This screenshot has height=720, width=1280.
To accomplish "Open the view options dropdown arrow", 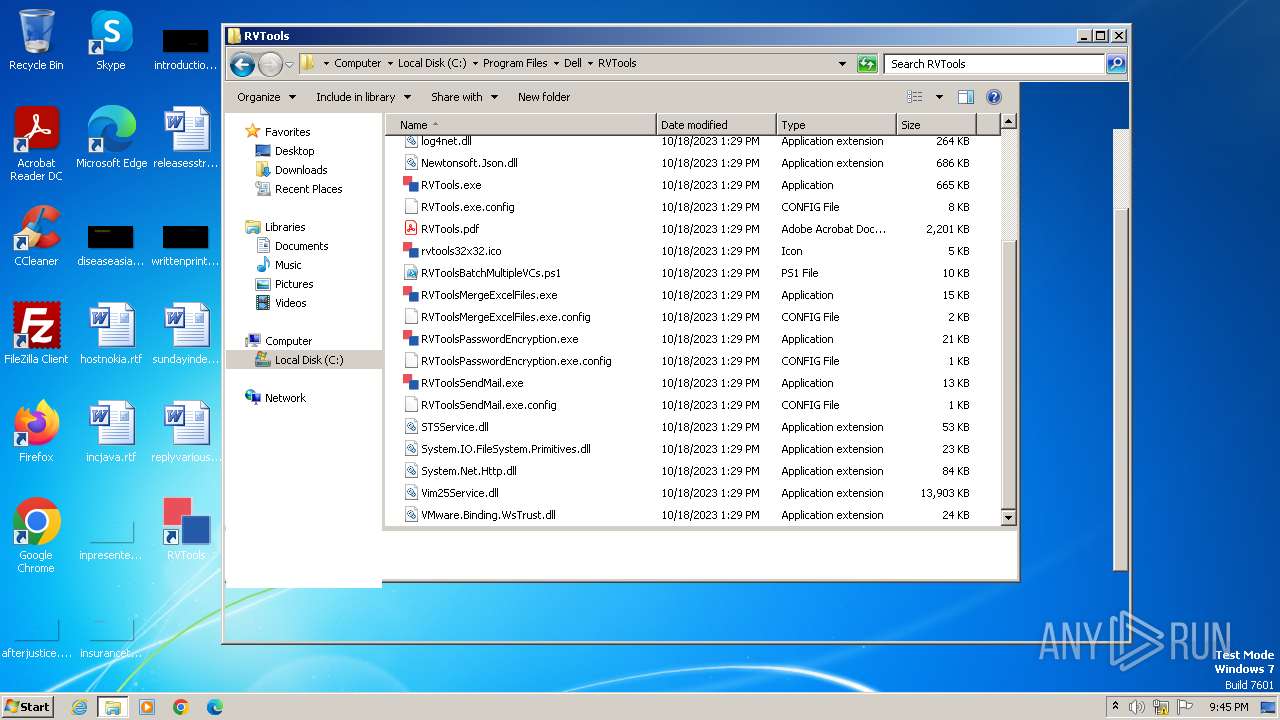I will pyautogui.click(x=939, y=97).
